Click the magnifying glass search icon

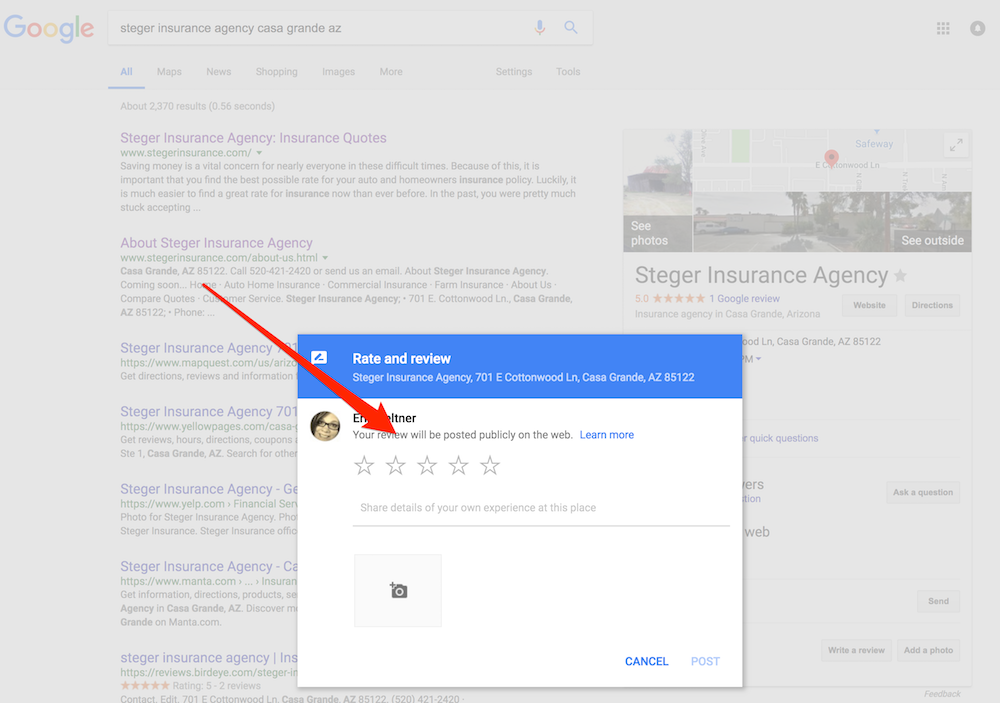point(571,28)
